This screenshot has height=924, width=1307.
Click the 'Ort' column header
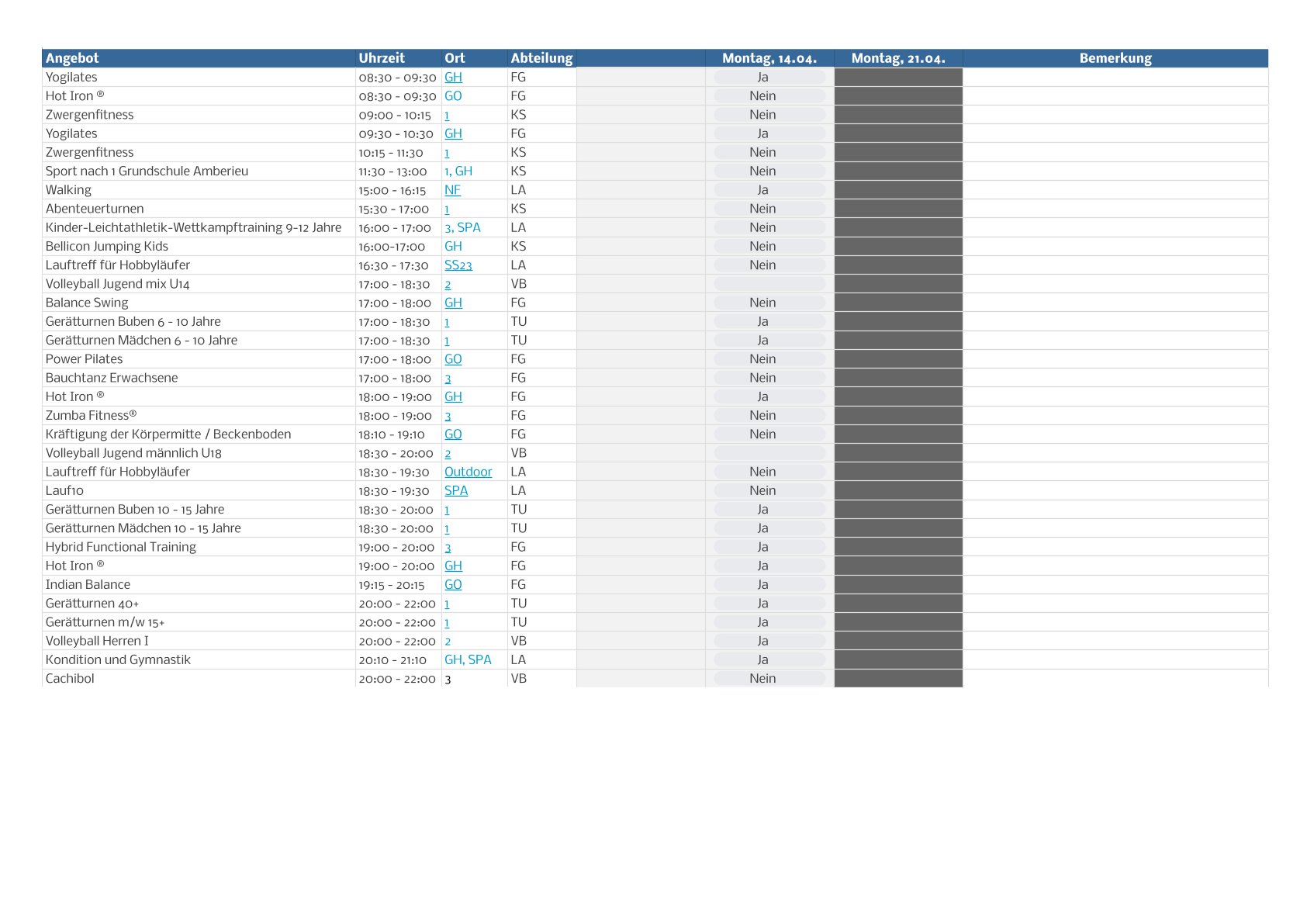[474, 58]
